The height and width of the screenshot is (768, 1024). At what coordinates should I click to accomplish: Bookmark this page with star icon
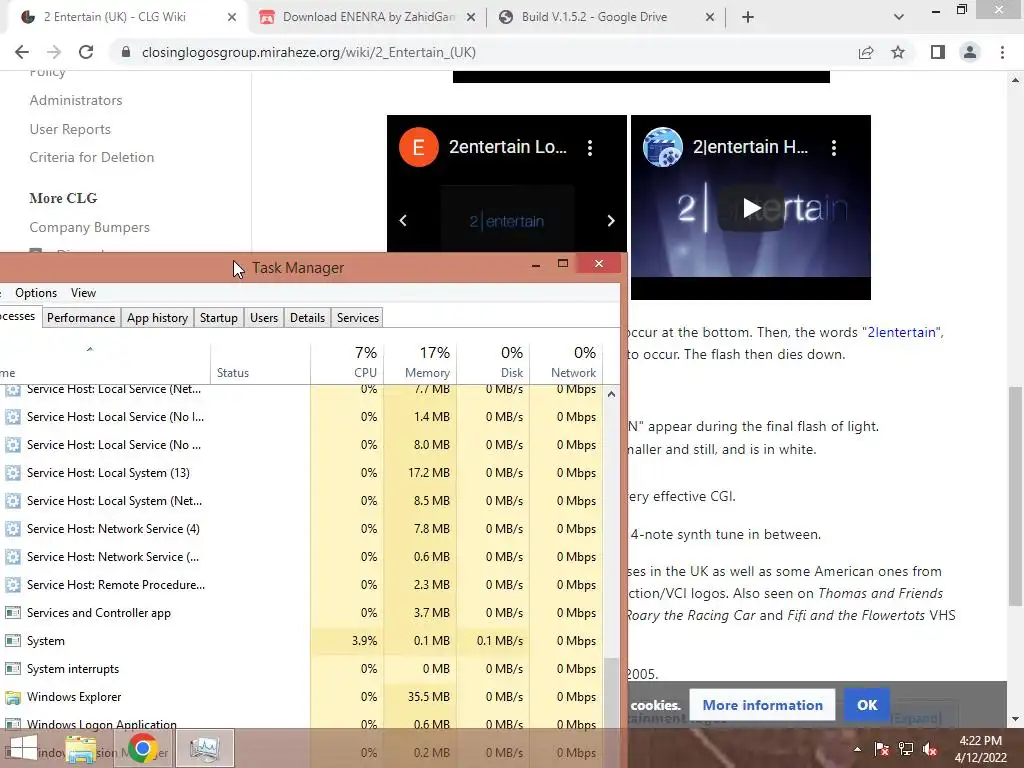(x=898, y=52)
